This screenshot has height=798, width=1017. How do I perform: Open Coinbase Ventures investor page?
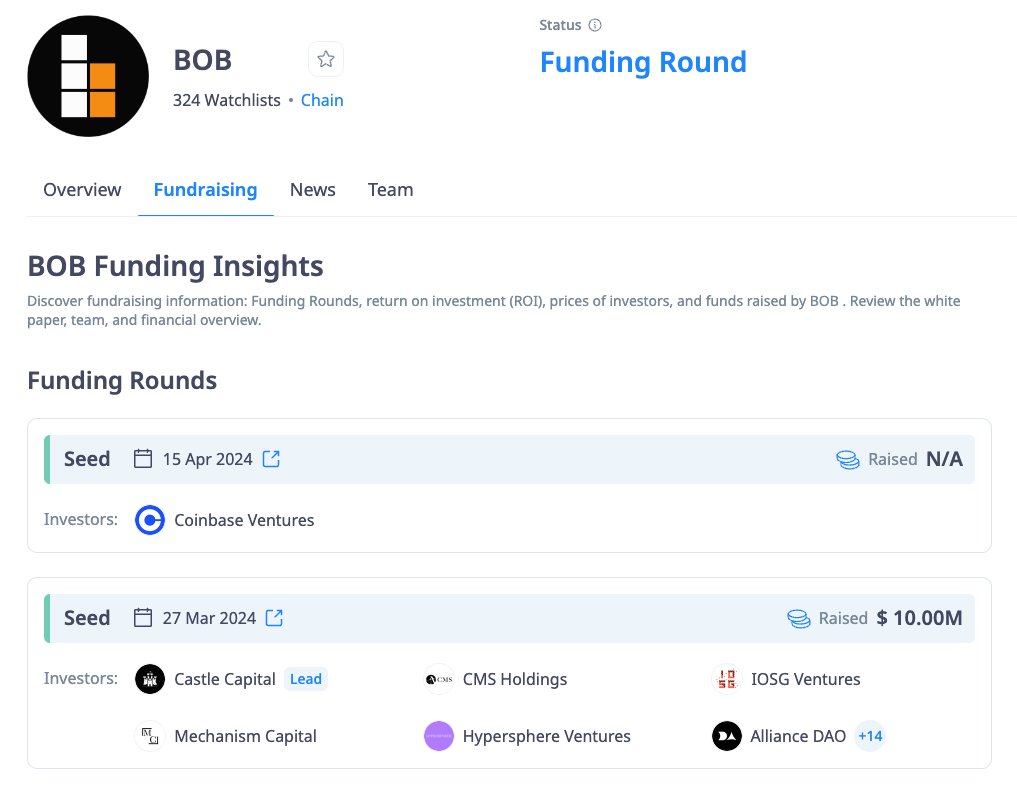pos(244,520)
